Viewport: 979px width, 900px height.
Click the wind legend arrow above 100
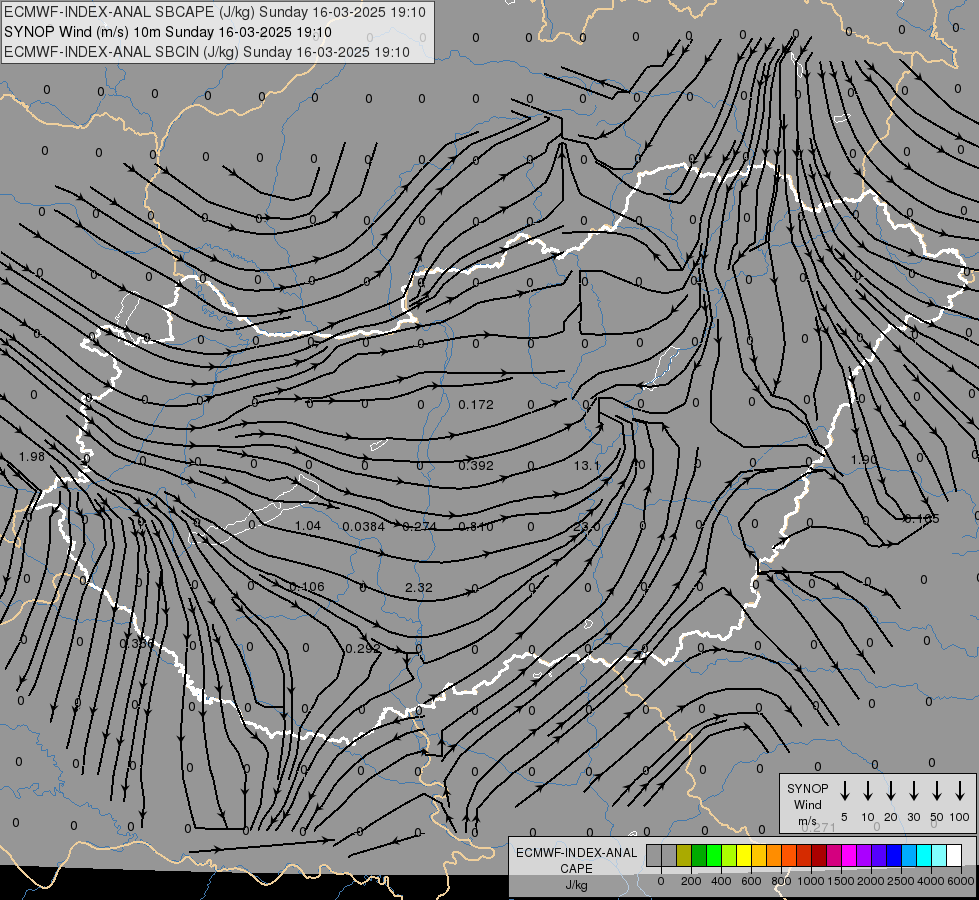pyautogui.click(x=960, y=791)
